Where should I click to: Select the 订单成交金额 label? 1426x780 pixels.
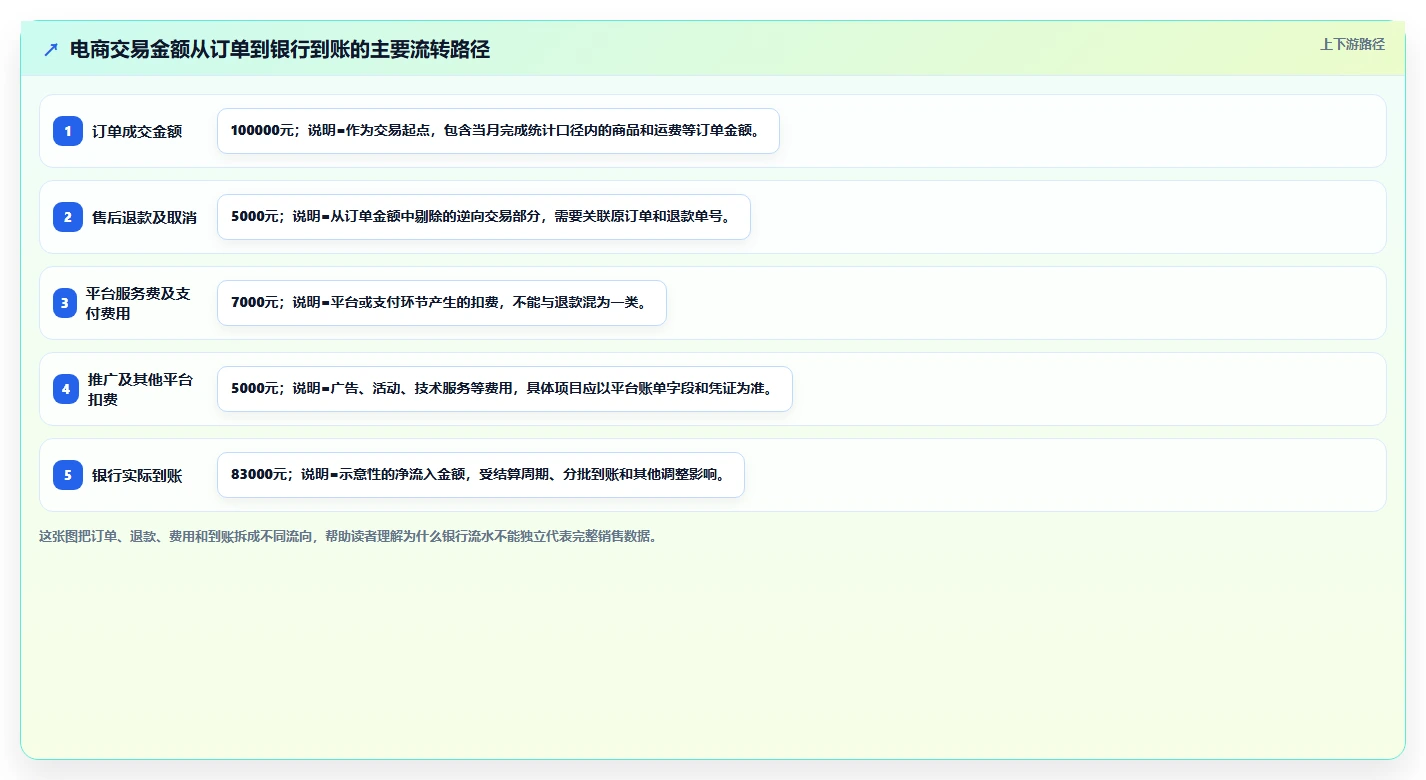coord(137,131)
